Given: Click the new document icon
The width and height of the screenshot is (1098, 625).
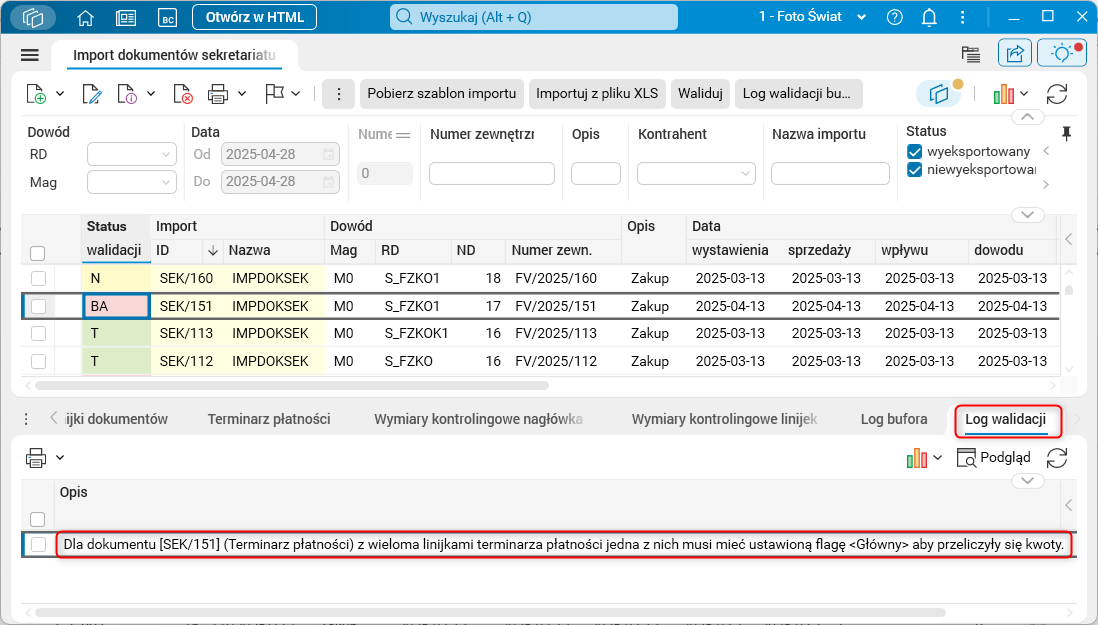Looking at the screenshot, I should [x=36, y=94].
